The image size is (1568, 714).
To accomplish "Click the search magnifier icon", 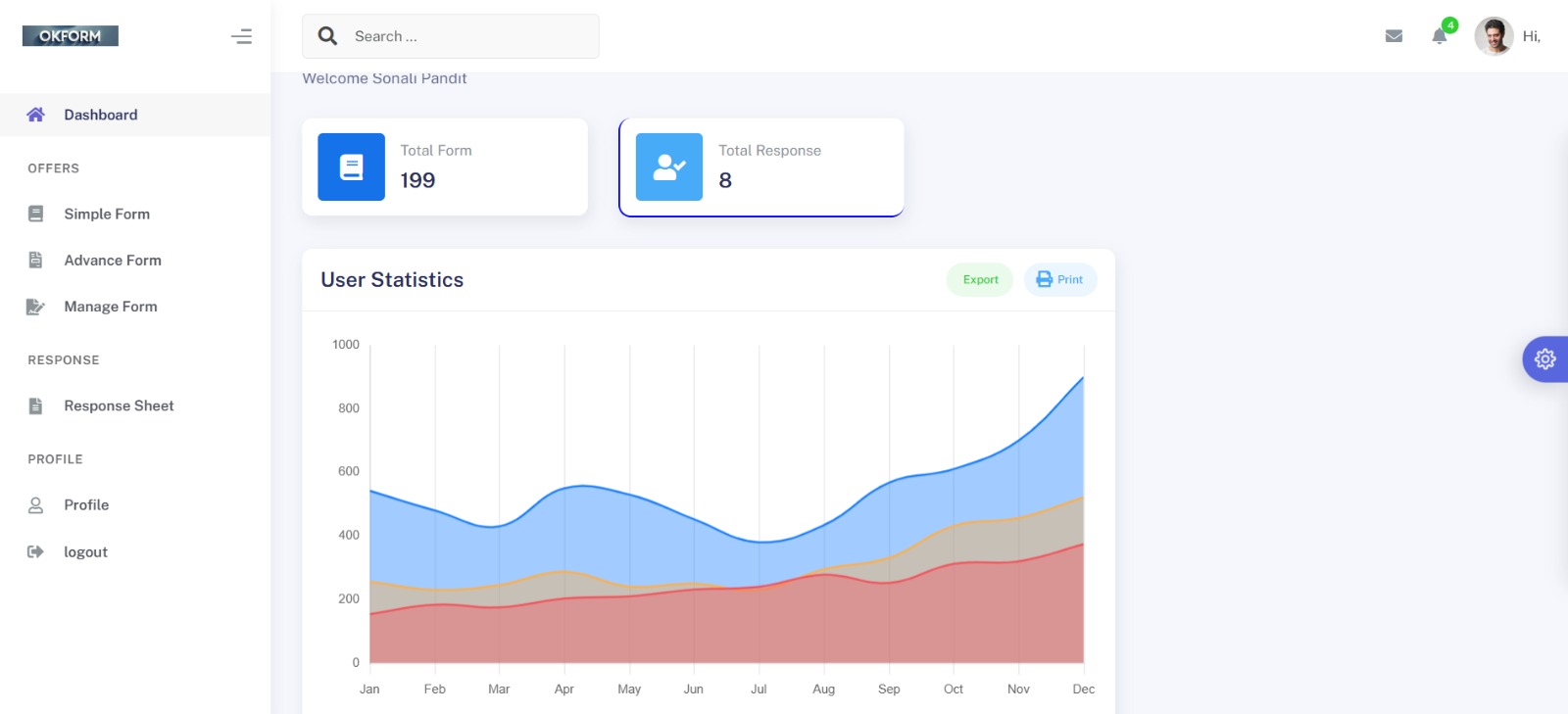I will tap(328, 36).
